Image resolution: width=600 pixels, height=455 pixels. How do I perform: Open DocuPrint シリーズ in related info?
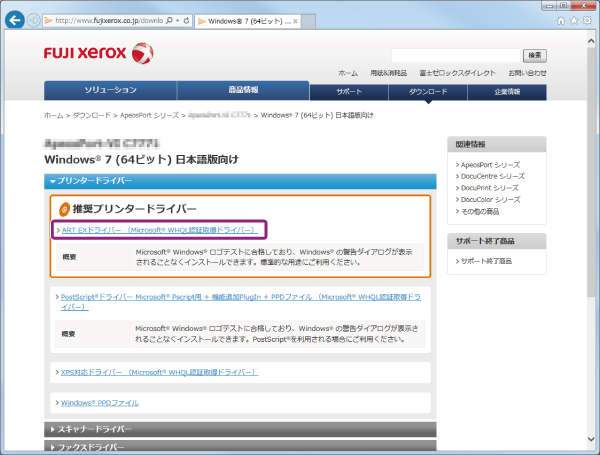coord(490,187)
